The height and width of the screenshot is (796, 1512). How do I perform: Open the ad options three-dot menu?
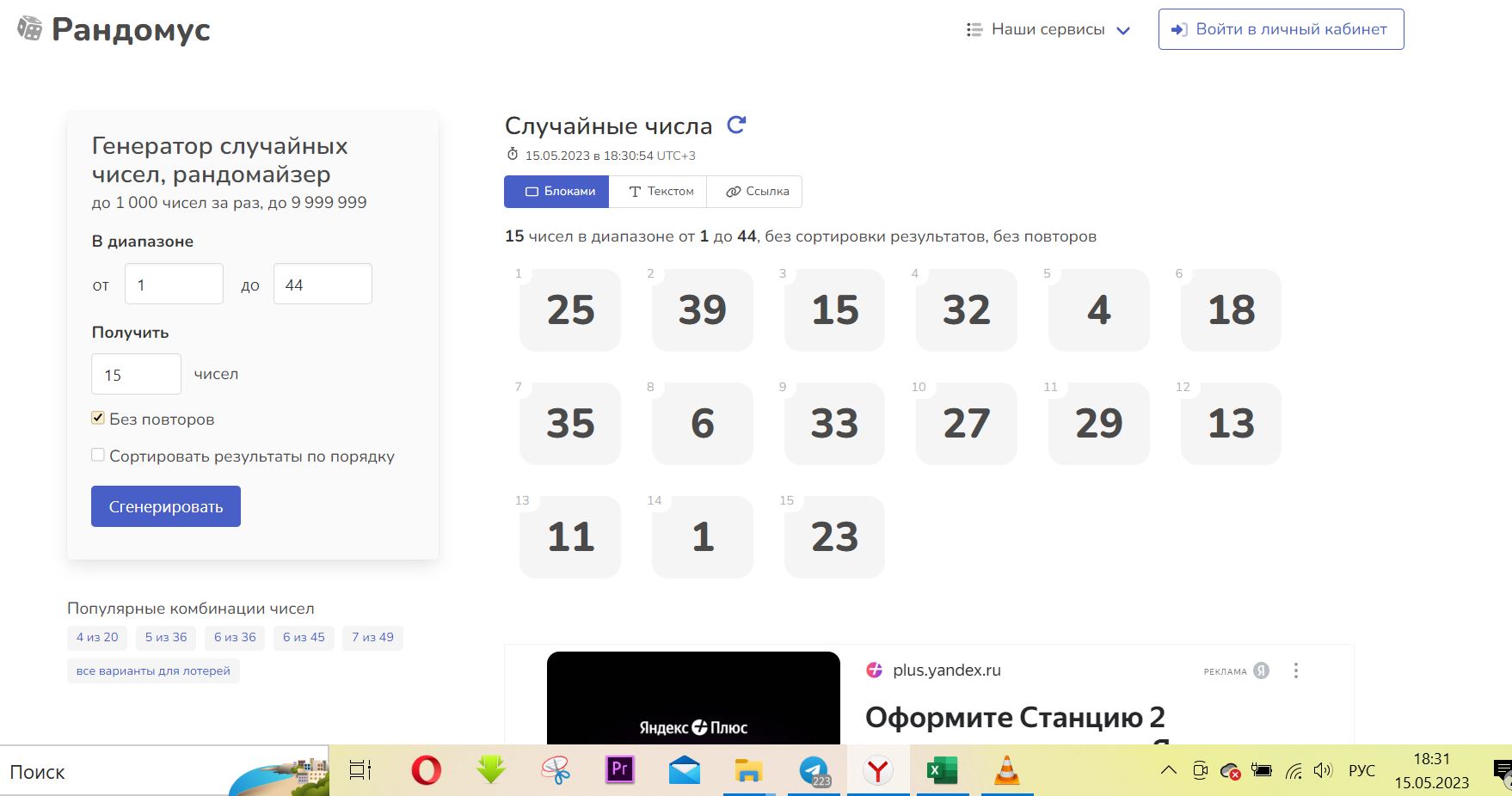point(1296,670)
